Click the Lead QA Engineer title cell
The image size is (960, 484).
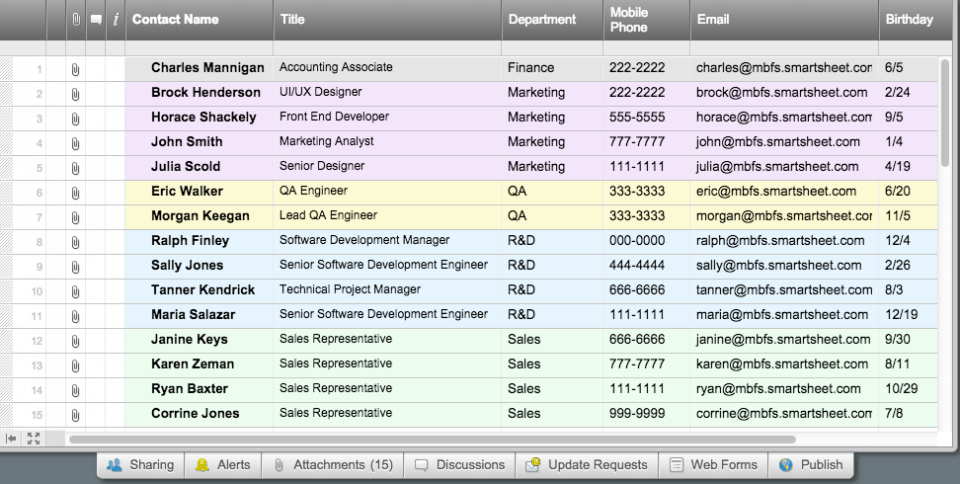tap(388, 216)
